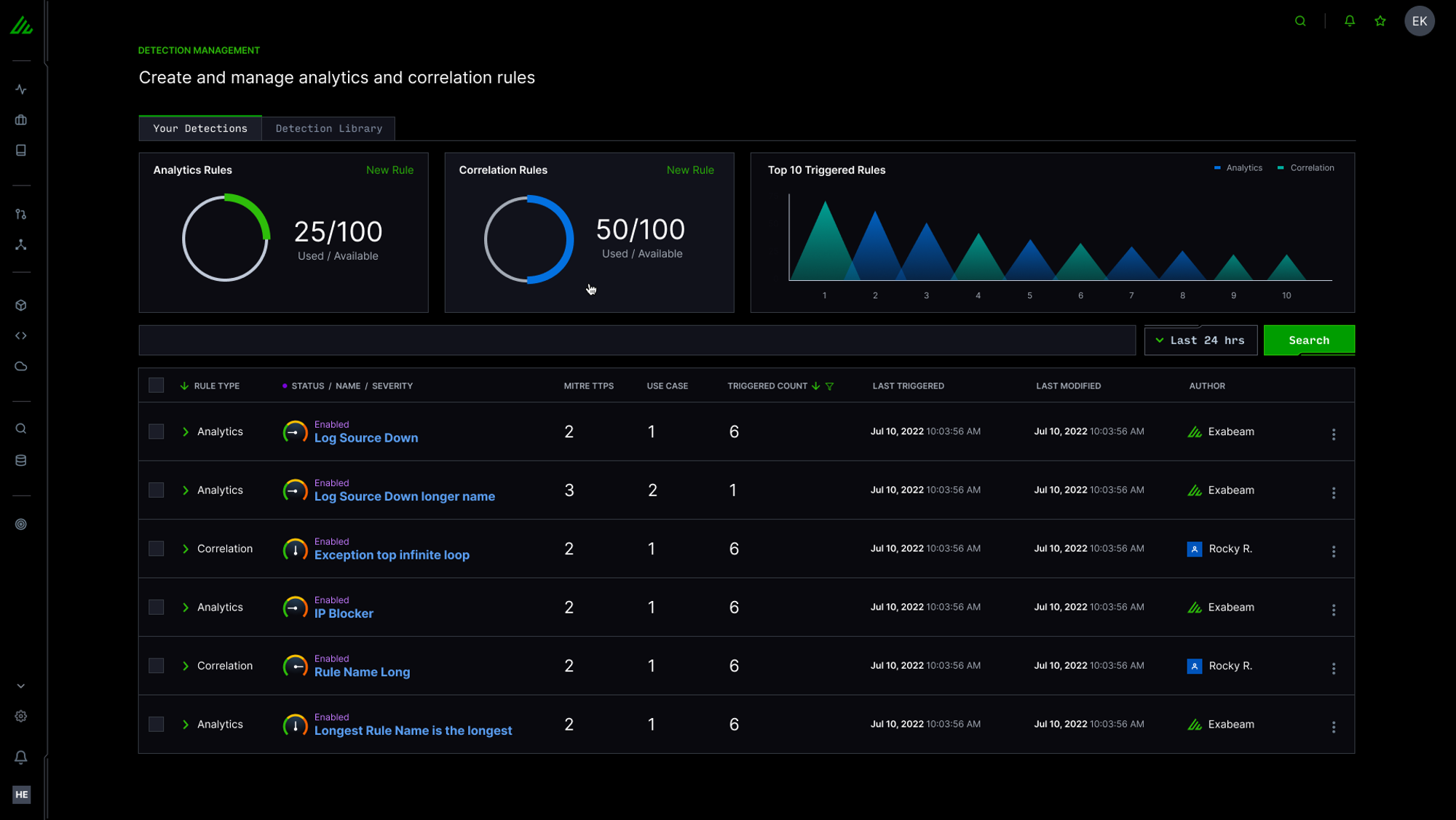Open the sidebar settings gear icon

21,716
